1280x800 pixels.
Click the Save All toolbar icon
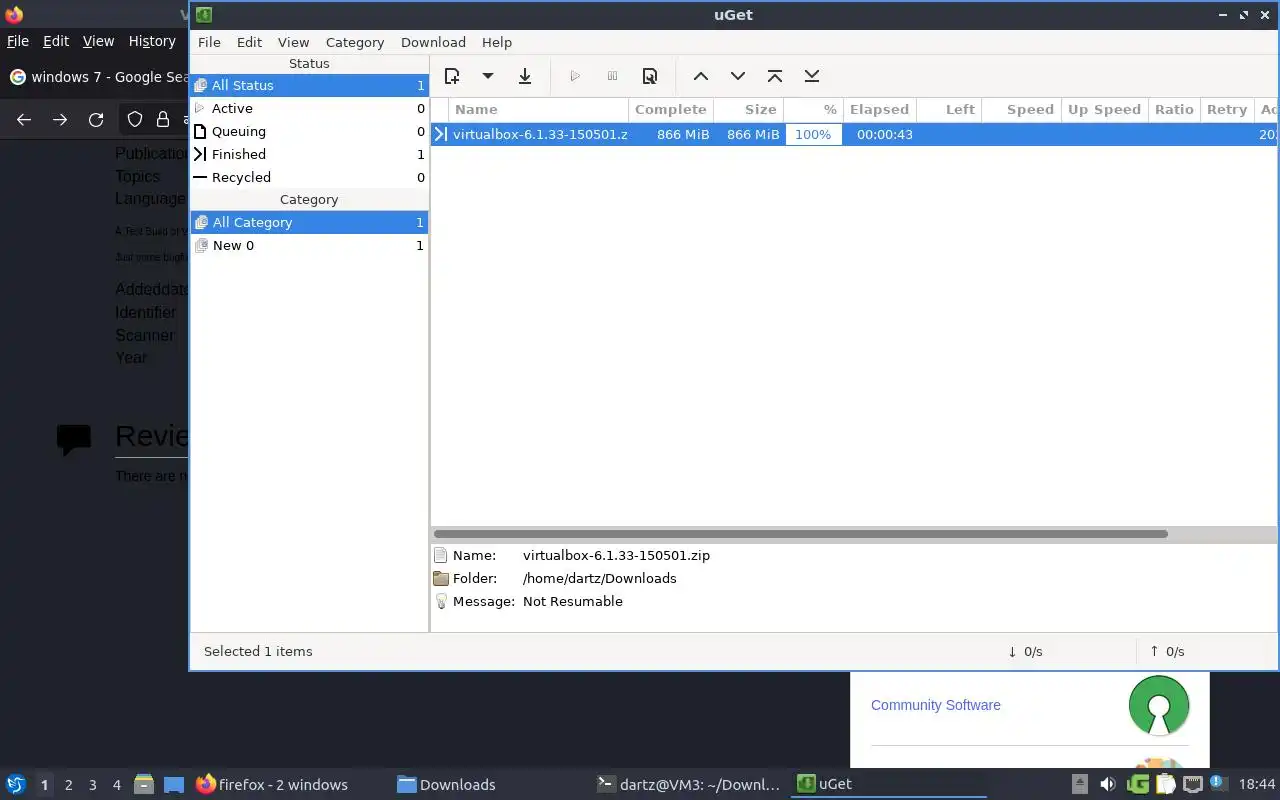(525, 76)
